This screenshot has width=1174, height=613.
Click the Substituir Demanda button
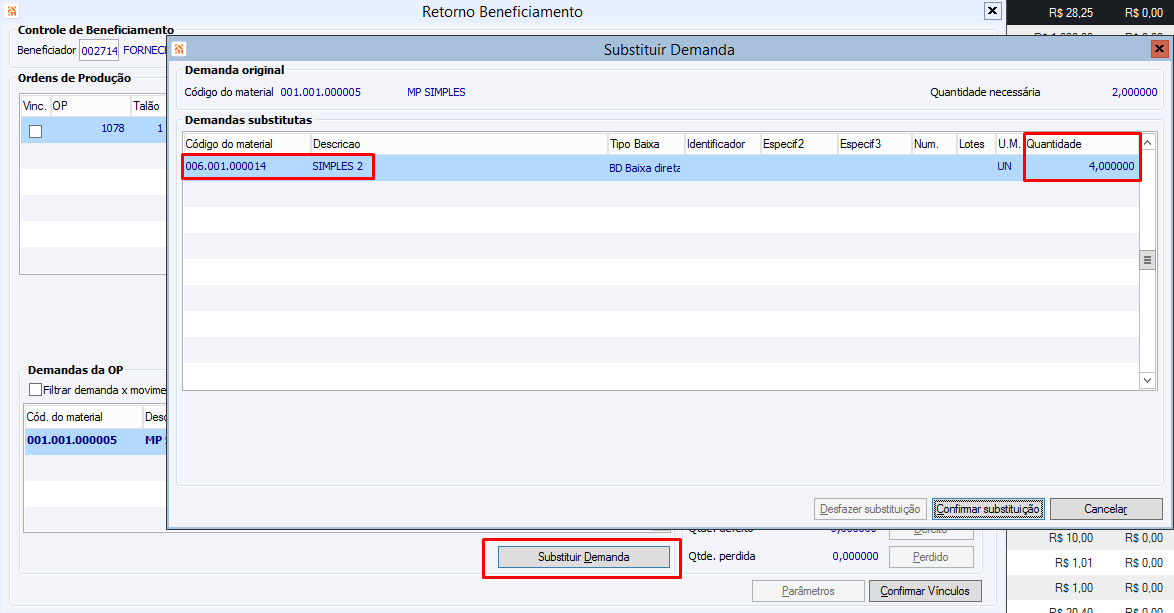coord(583,557)
